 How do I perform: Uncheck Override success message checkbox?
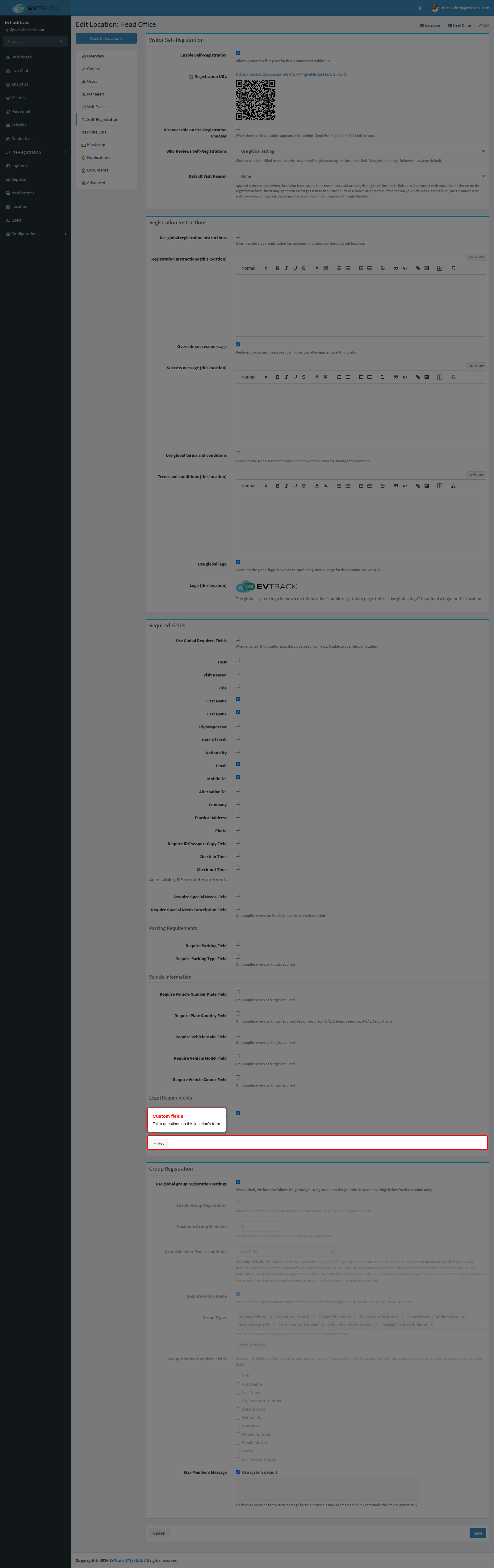click(238, 345)
